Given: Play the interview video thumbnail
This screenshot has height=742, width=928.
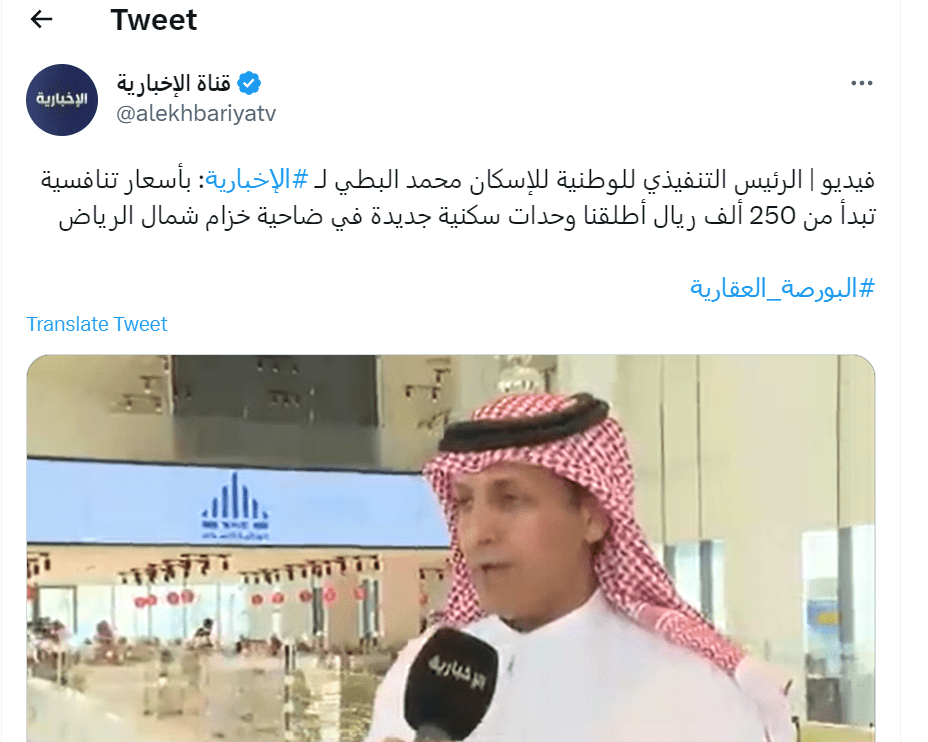Looking at the screenshot, I should tap(450, 548).
